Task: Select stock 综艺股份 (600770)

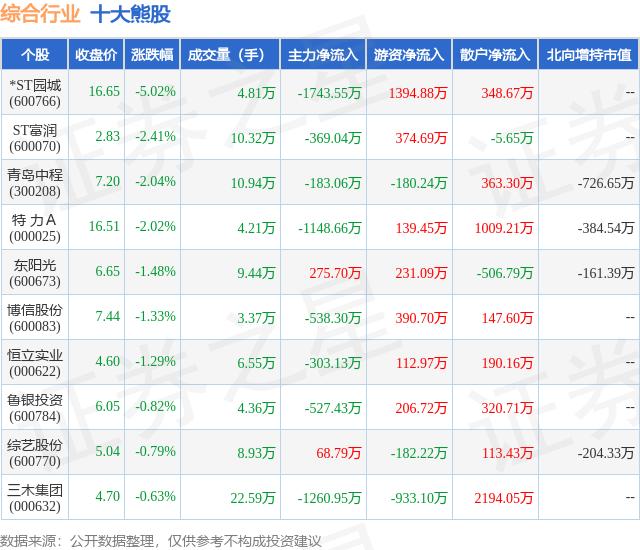Action: (35, 453)
